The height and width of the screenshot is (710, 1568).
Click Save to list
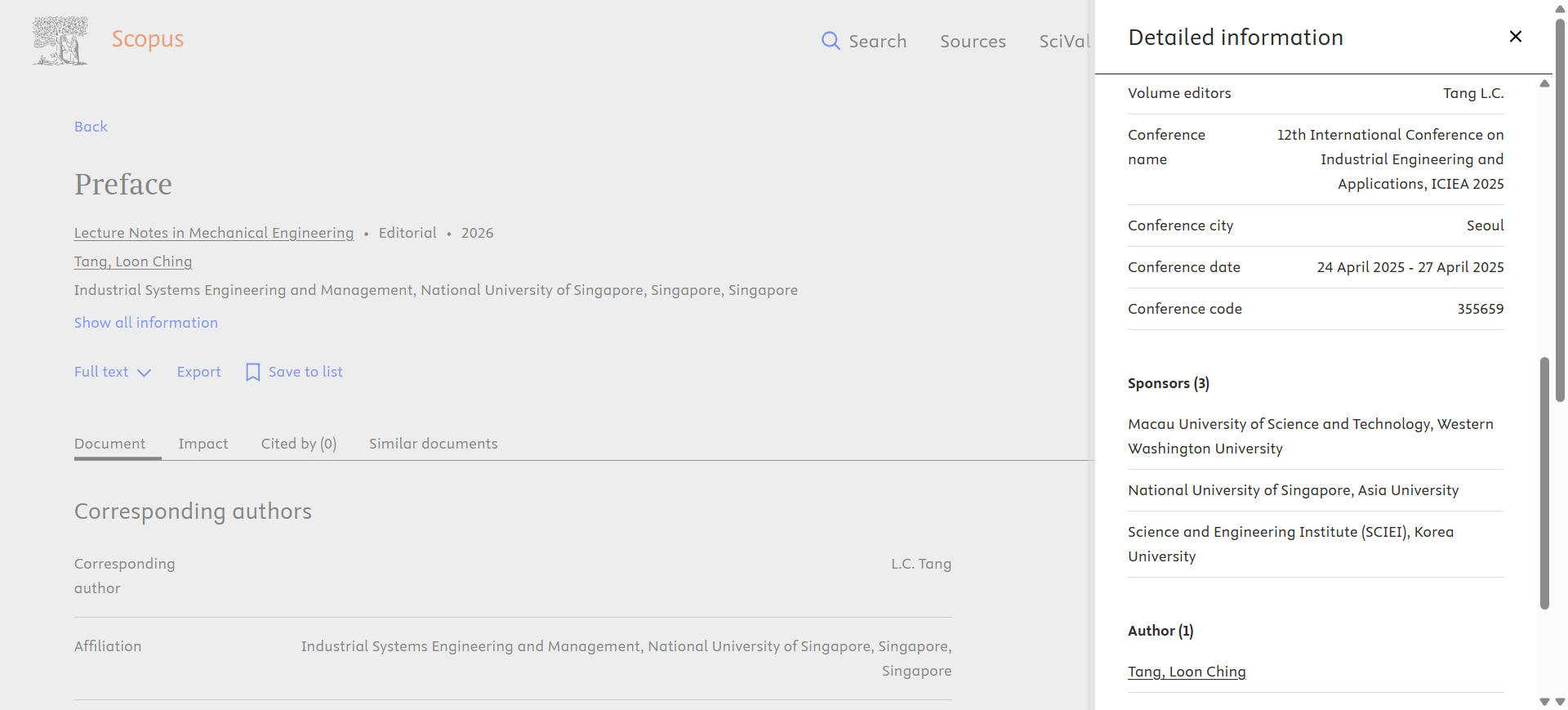click(305, 372)
